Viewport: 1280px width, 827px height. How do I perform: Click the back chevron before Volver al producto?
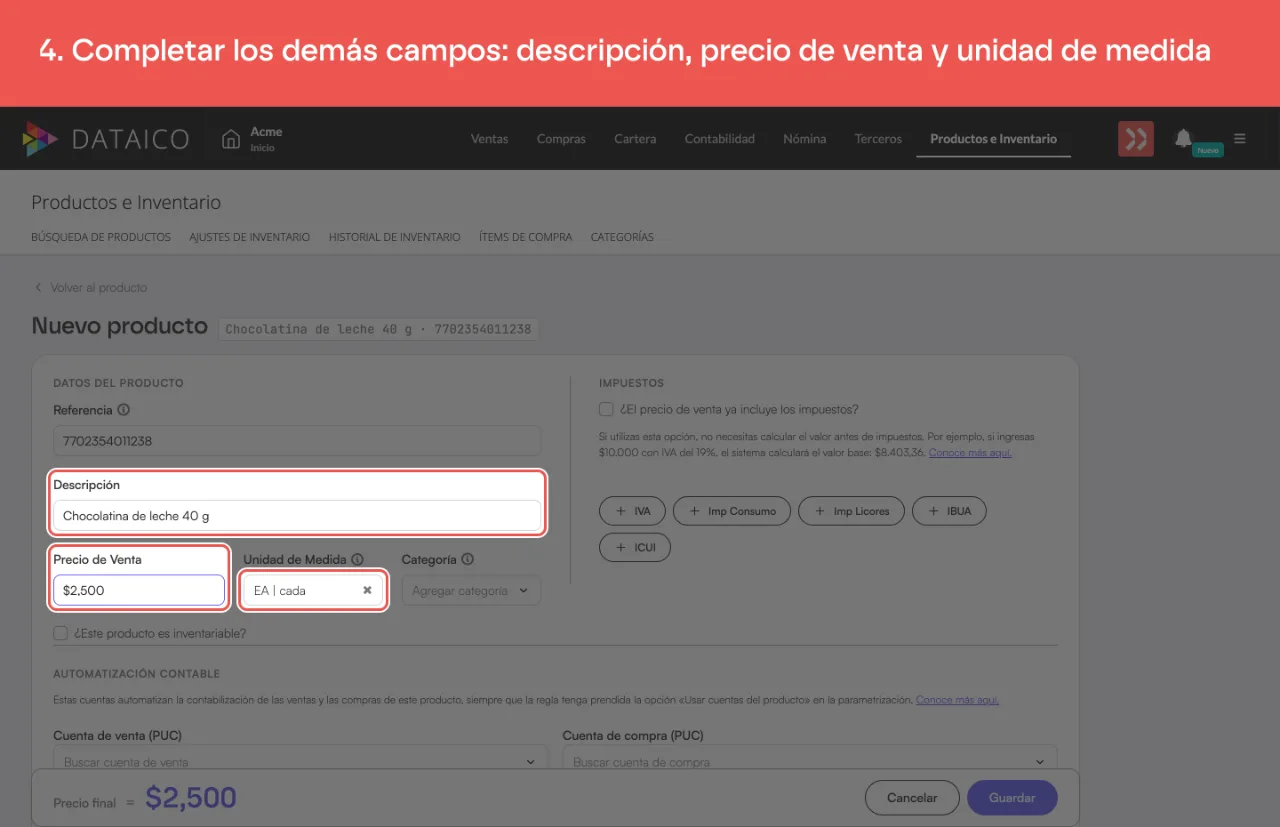[38, 288]
